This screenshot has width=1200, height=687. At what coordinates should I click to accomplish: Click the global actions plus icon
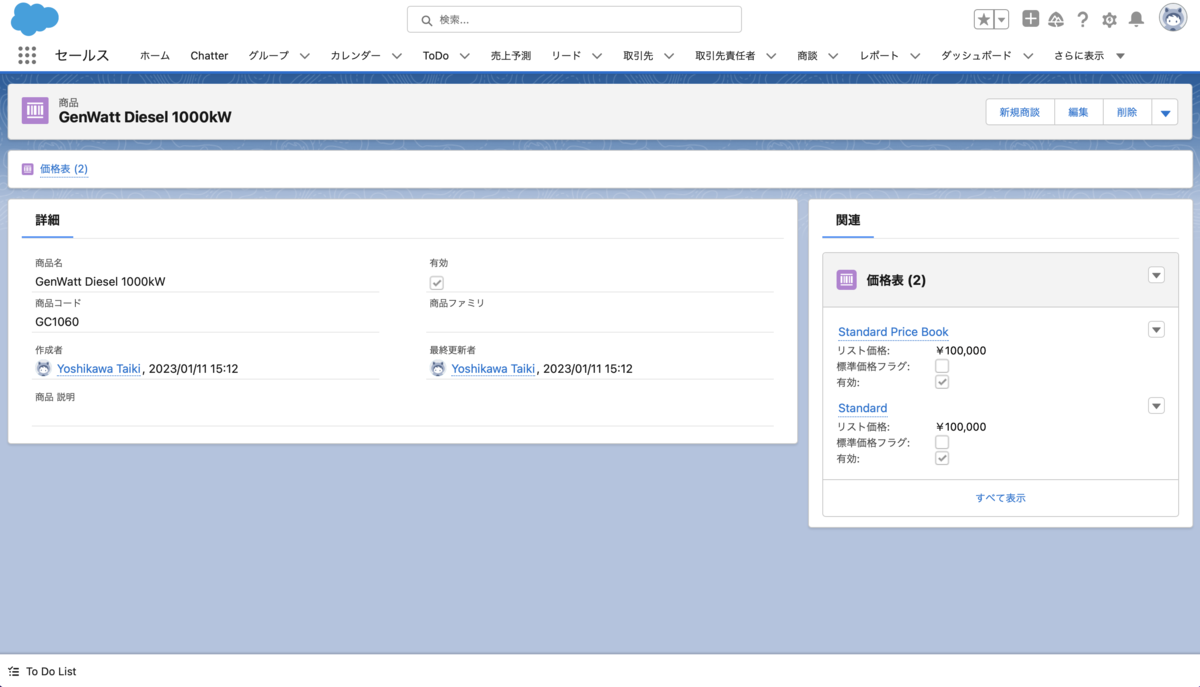pyautogui.click(x=1030, y=19)
